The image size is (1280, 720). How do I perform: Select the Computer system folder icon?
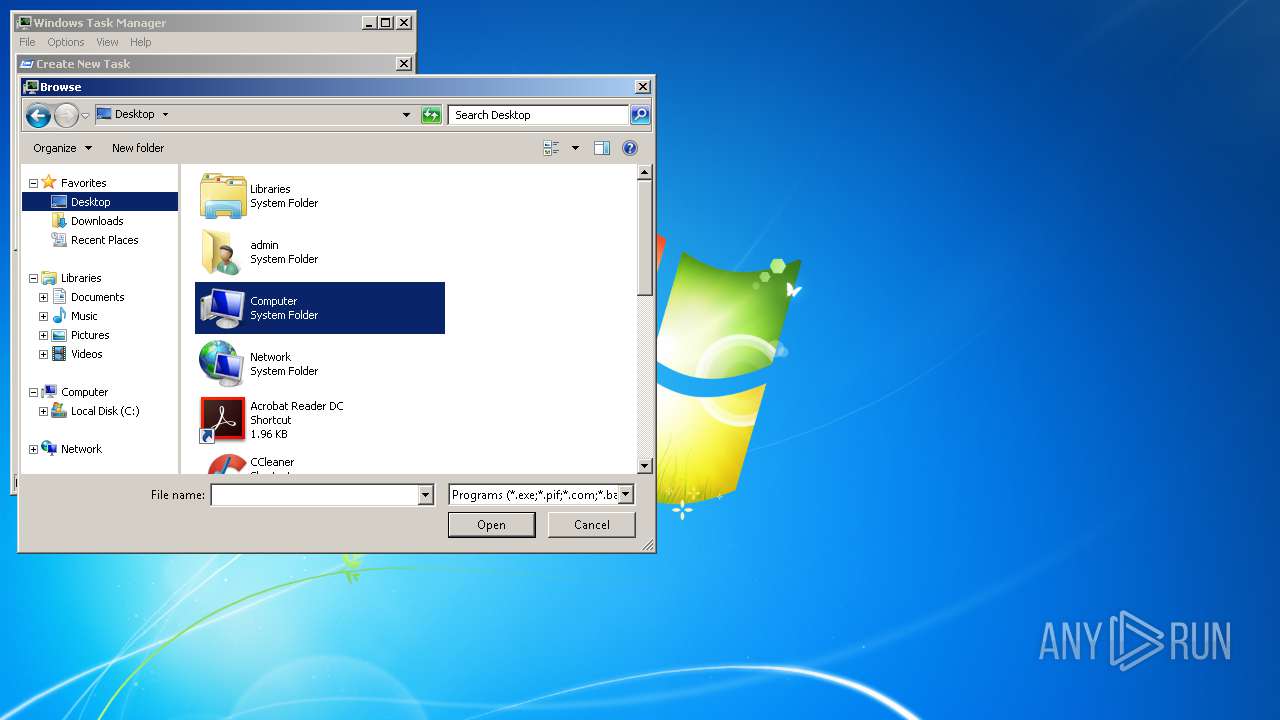(x=222, y=307)
